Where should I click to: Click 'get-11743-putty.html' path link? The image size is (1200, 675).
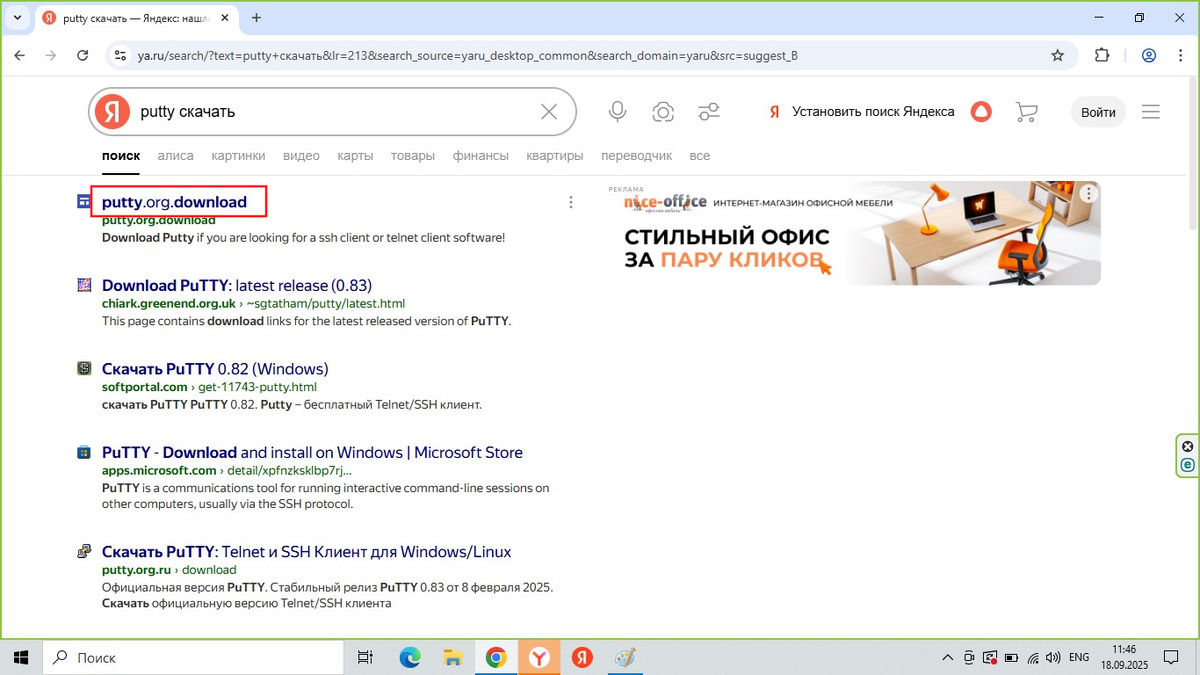coord(257,387)
